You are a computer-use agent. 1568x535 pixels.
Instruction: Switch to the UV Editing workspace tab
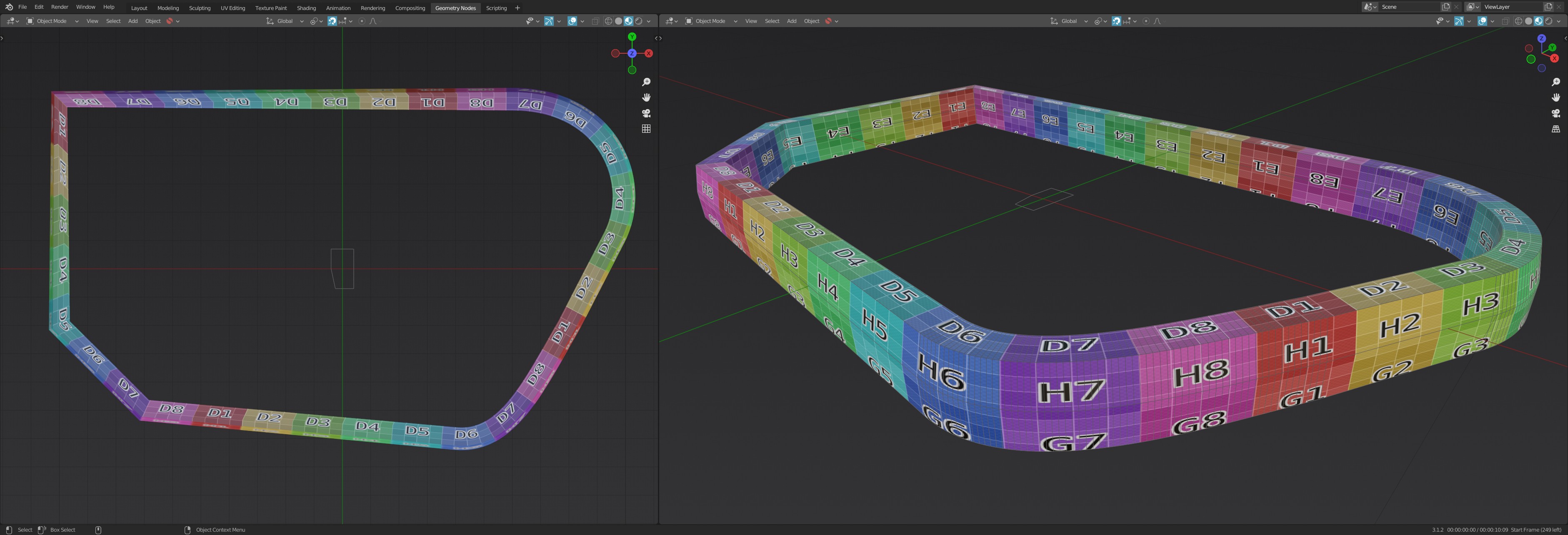233,8
